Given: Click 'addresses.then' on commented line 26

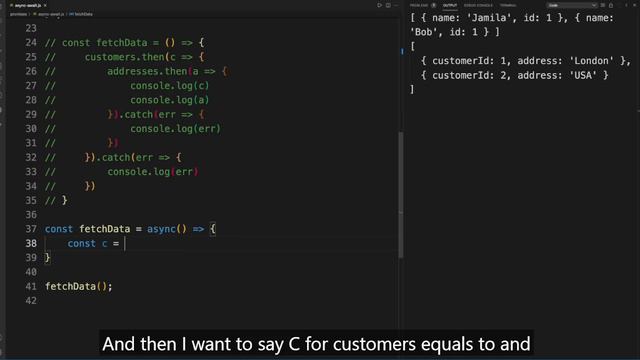Looking at the screenshot, I should [x=147, y=71].
